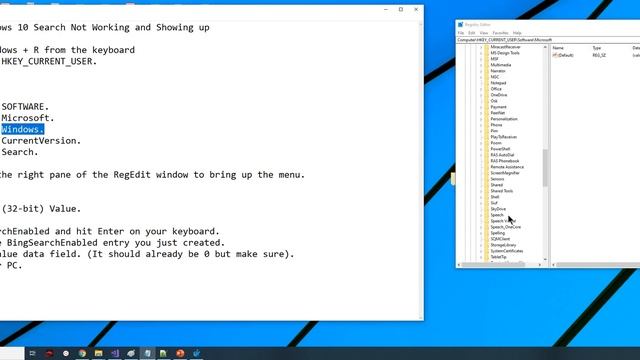This screenshot has width=640, height=360.
Task: Click the folder icon beside the Sensors key
Action: 486,179
